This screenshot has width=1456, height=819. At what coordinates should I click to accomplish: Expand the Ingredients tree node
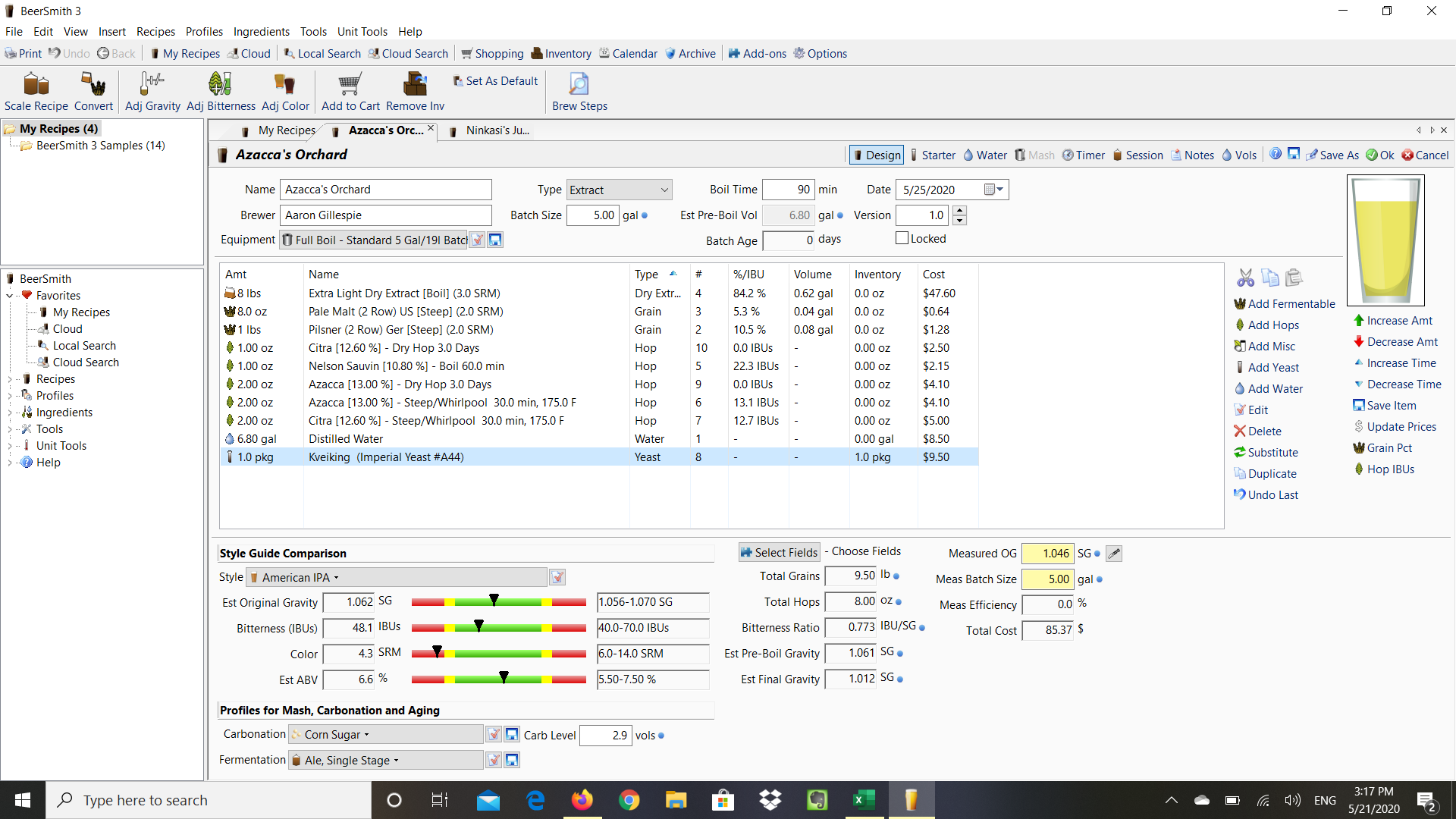(x=10, y=412)
